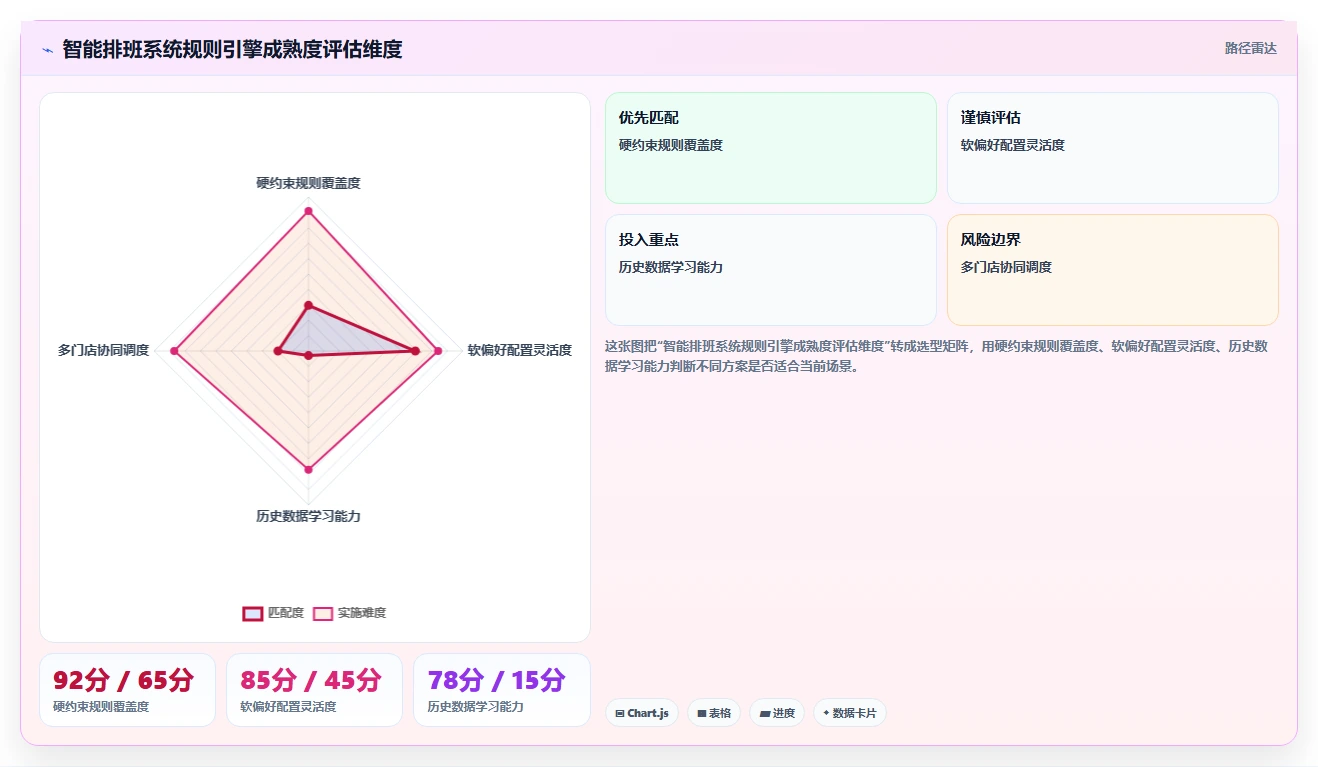Click the inner 匹配度 point on right axis
1318x767 pixels.
[415, 350]
